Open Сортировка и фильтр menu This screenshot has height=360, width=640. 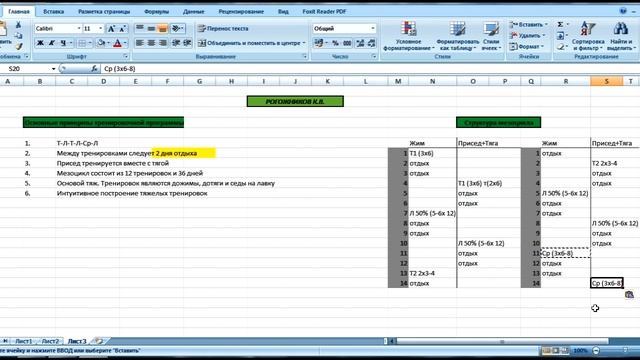click(x=588, y=36)
